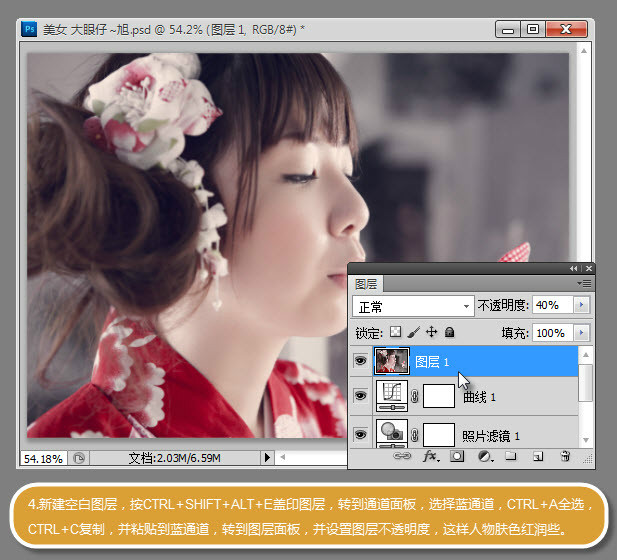Click mask link chain on 照片滤镜 1 layer
The width and height of the screenshot is (617, 560).
point(414,435)
